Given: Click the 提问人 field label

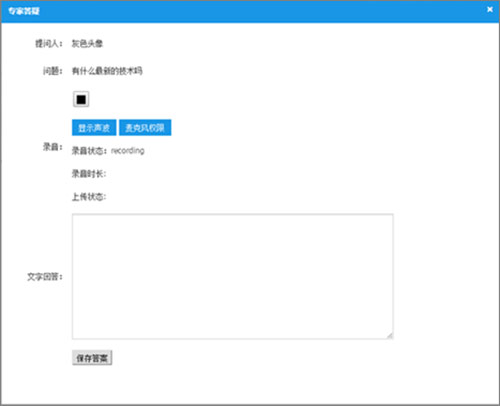Looking at the screenshot, I should (49, 44).
